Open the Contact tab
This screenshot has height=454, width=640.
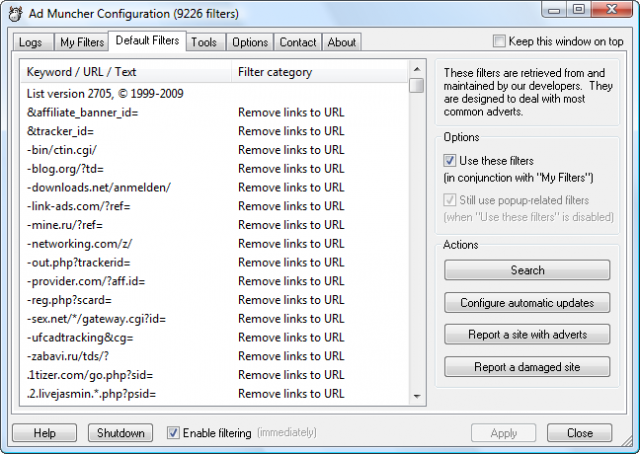pyautogui.click(x=298, y=42)
